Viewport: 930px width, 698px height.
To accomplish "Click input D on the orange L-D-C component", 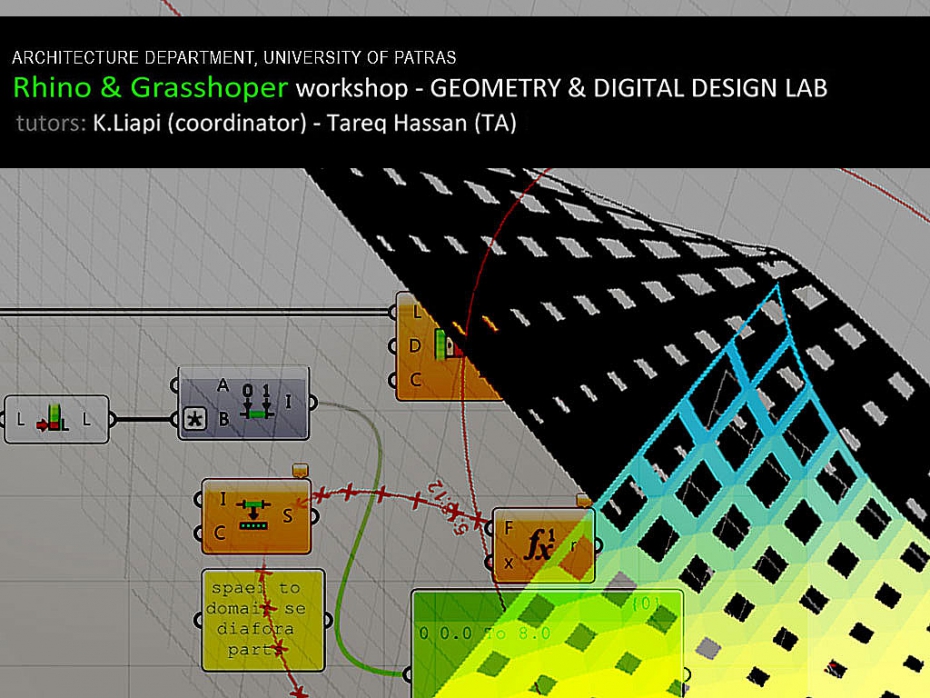I will [x=415, y=346].
